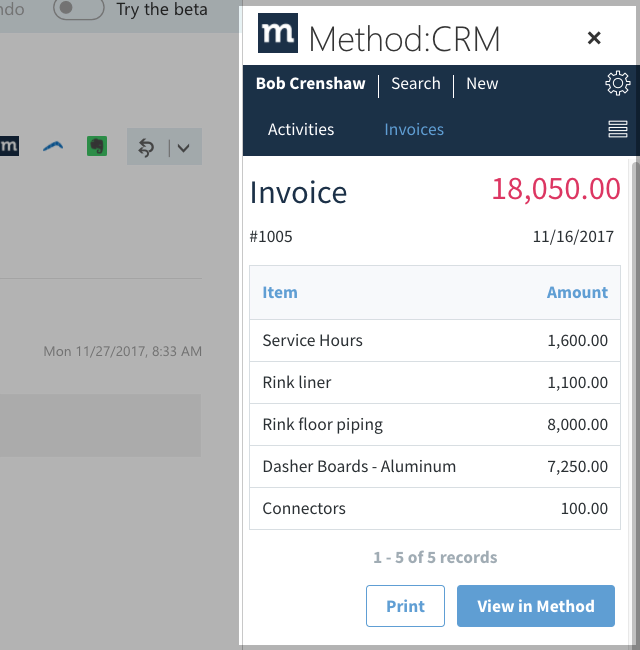
Task: Click the invoice date 11/16/2017
Action: pyautogui.click(x=573, y=237)
